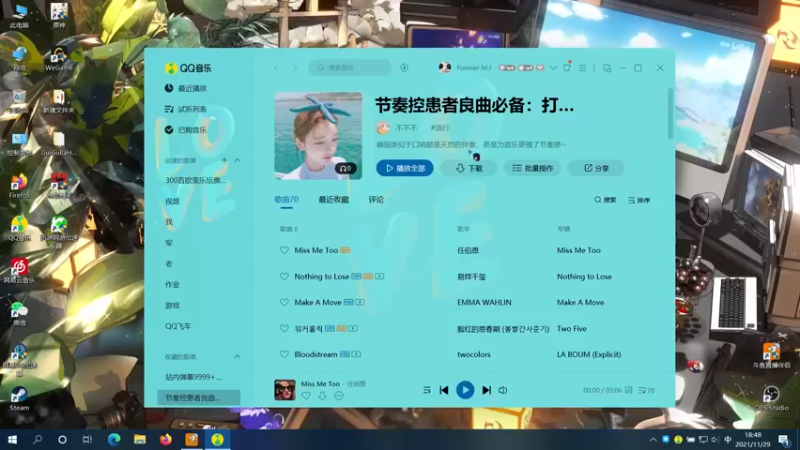Open the 已购音乐 purchased music page
Image resolution: width=800 pixels, height=450 pixels.
[x=186, y=130]
